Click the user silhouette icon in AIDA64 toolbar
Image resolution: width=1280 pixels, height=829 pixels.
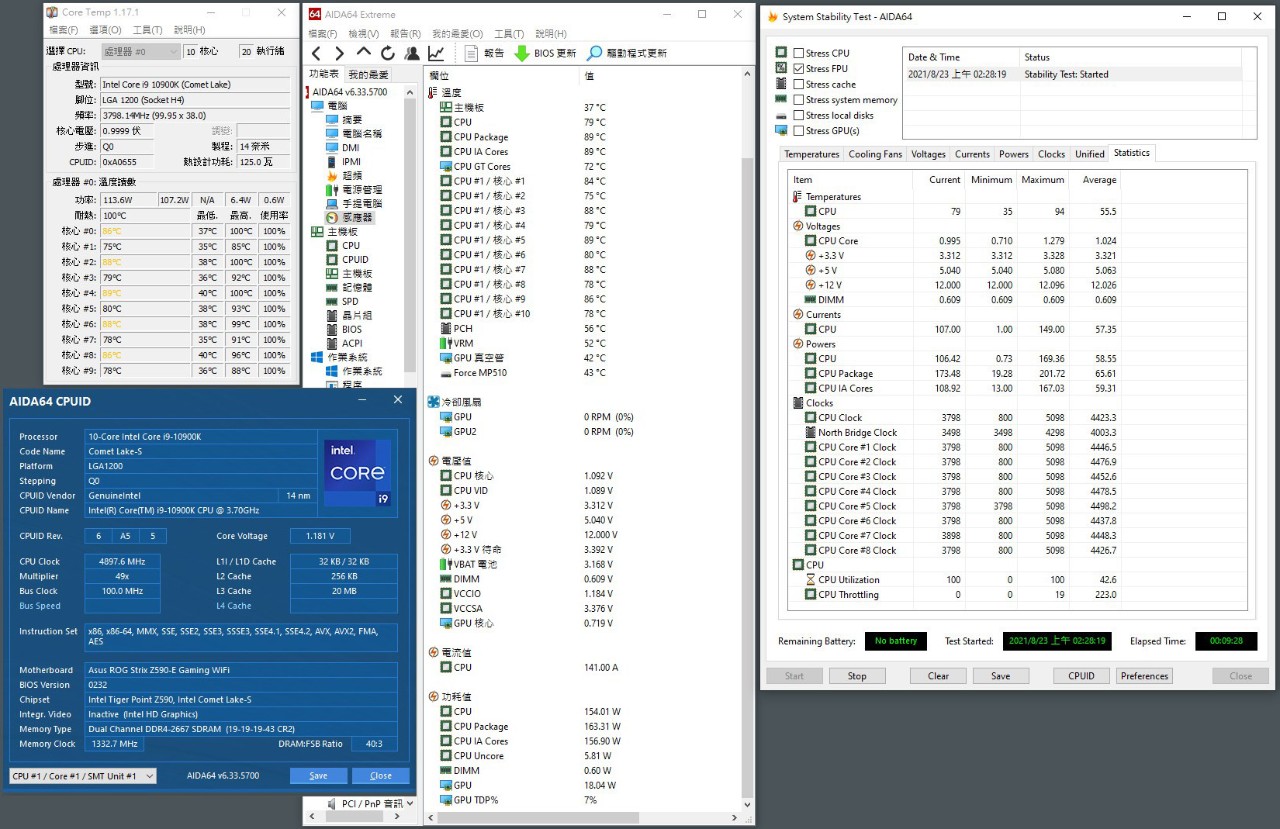click(x=412, y=53)
